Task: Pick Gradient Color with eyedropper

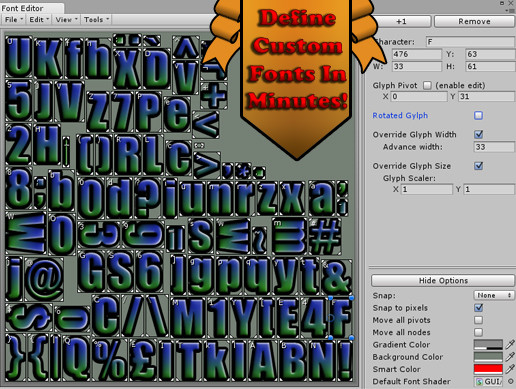Action: point(510,345)
